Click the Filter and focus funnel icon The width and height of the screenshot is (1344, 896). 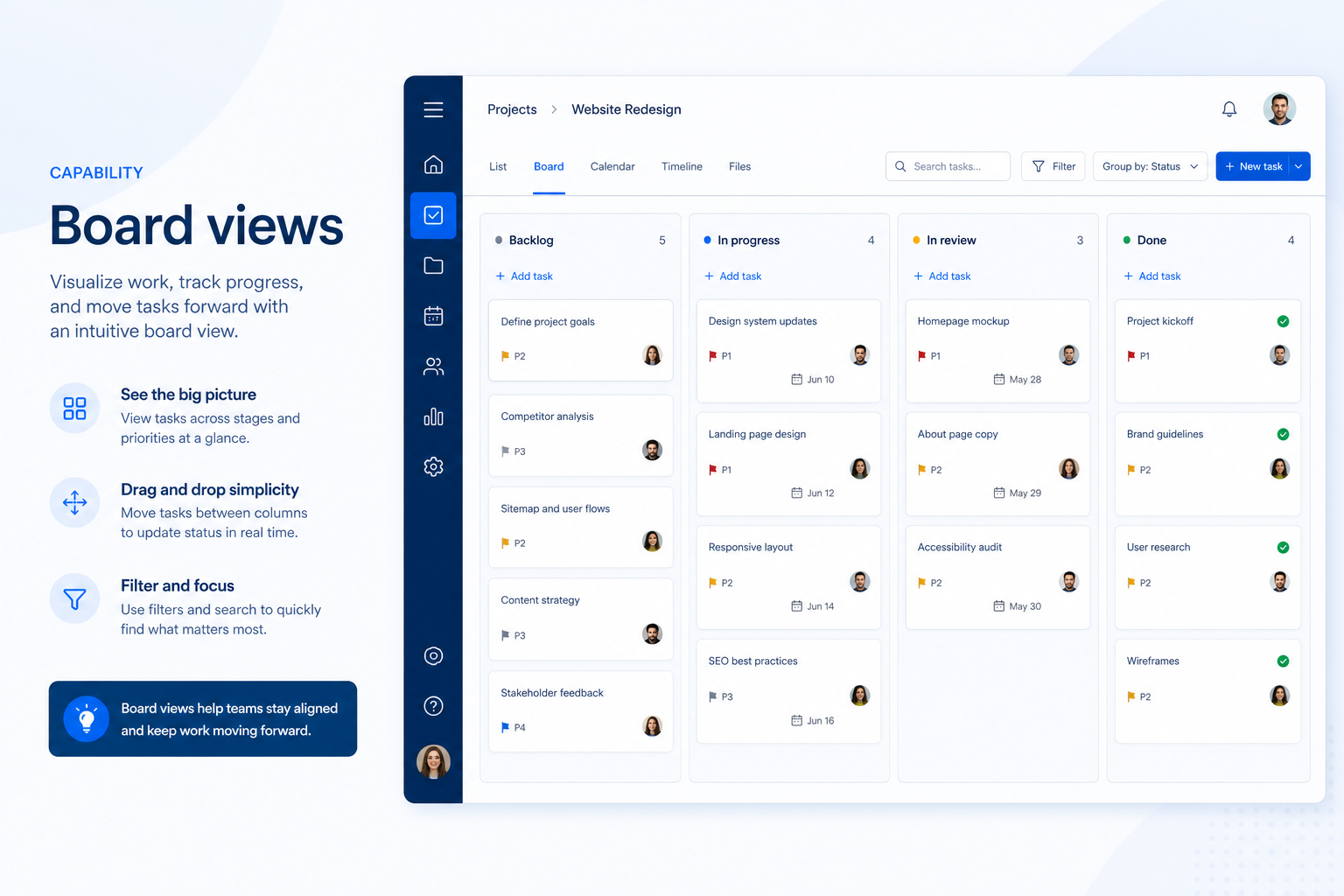[x=75, y=598]
